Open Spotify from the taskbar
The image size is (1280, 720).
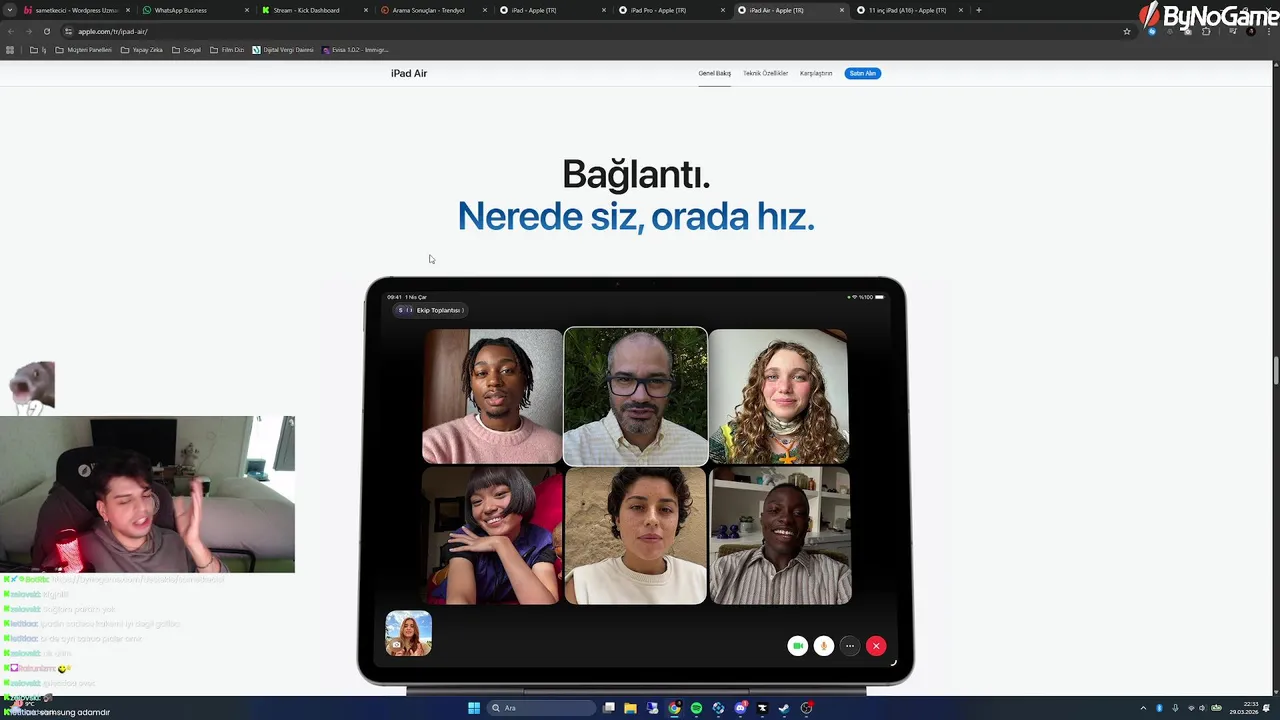696,708
